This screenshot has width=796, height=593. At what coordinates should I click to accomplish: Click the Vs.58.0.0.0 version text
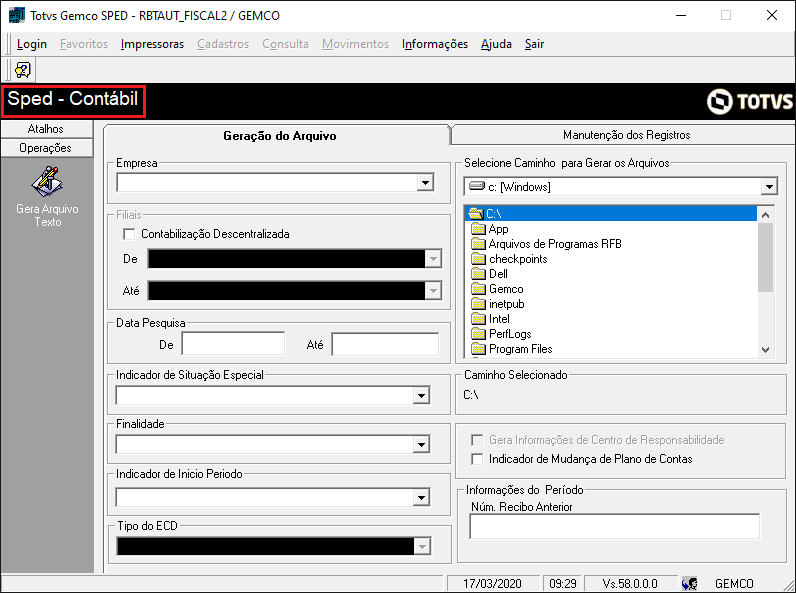[630, 584]
